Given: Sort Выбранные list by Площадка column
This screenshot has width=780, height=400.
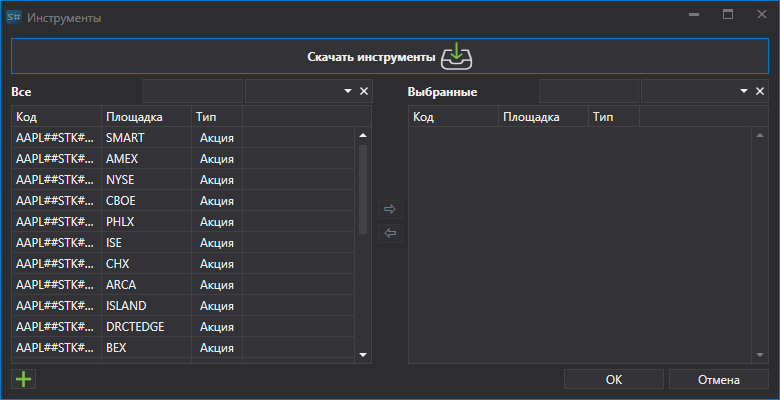Looking at the screenshot, I should tap(544, 117).
